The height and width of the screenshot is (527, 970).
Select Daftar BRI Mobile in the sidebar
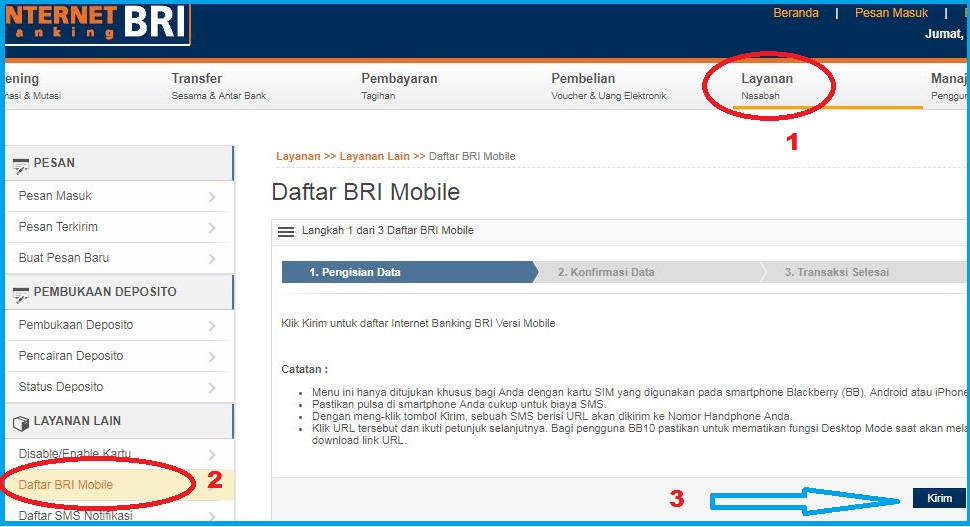coord(119,485)
